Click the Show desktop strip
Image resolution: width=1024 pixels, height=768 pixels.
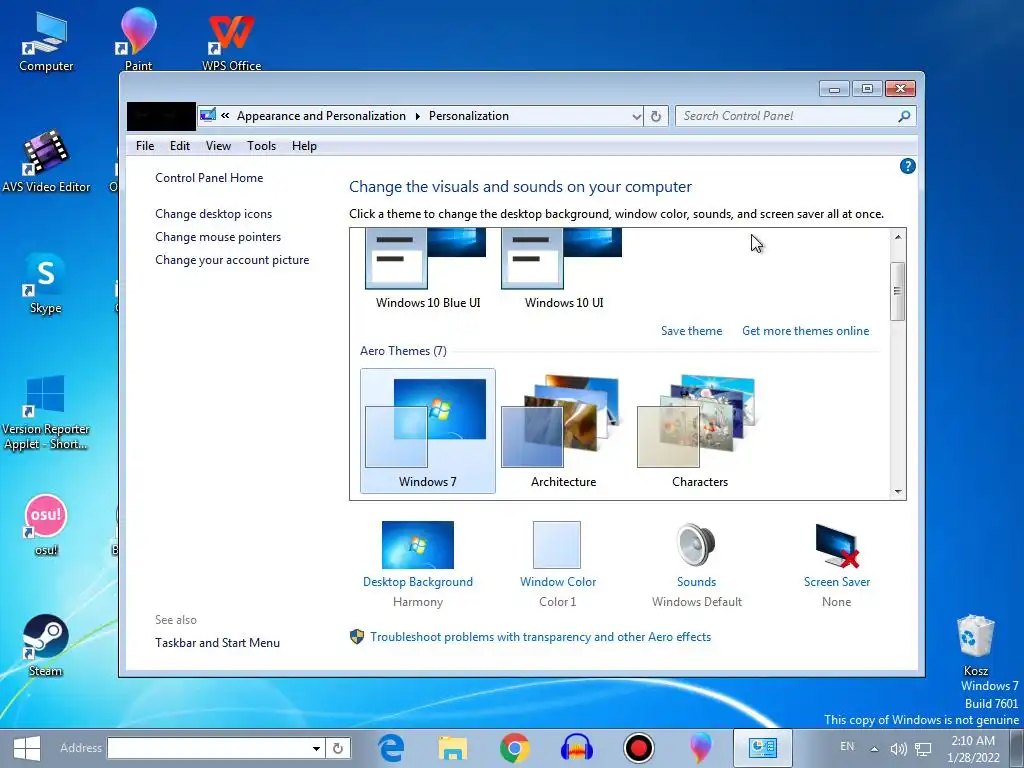click(1017, 748)
